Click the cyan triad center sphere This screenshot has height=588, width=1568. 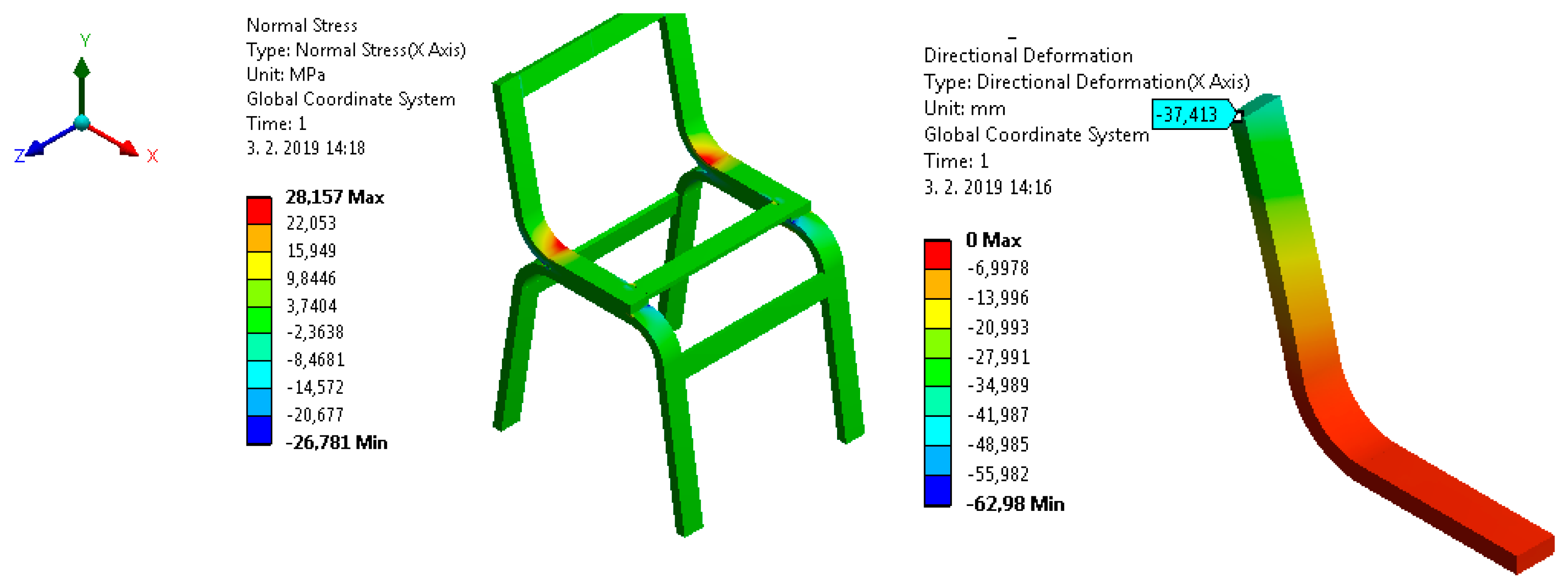tap(82, 123)
